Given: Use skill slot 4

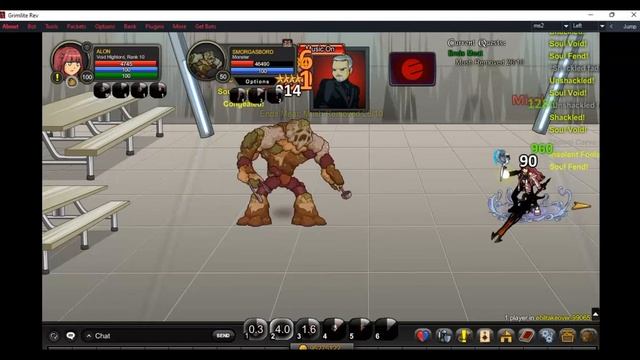Looking at the screenshot, I should pyautogui.click(x=335, y=329).
